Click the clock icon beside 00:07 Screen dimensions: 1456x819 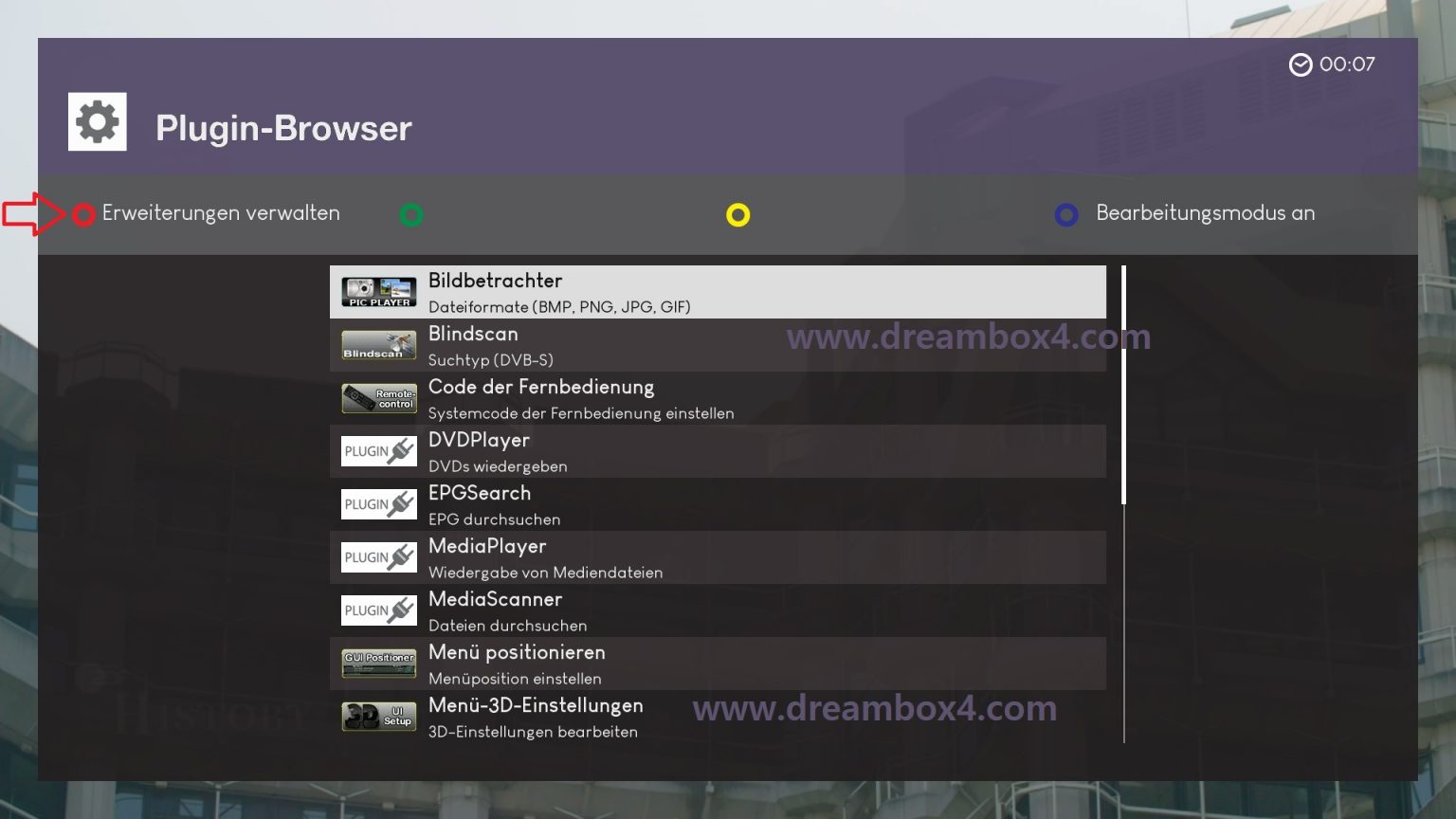(x=1301, y=64)
